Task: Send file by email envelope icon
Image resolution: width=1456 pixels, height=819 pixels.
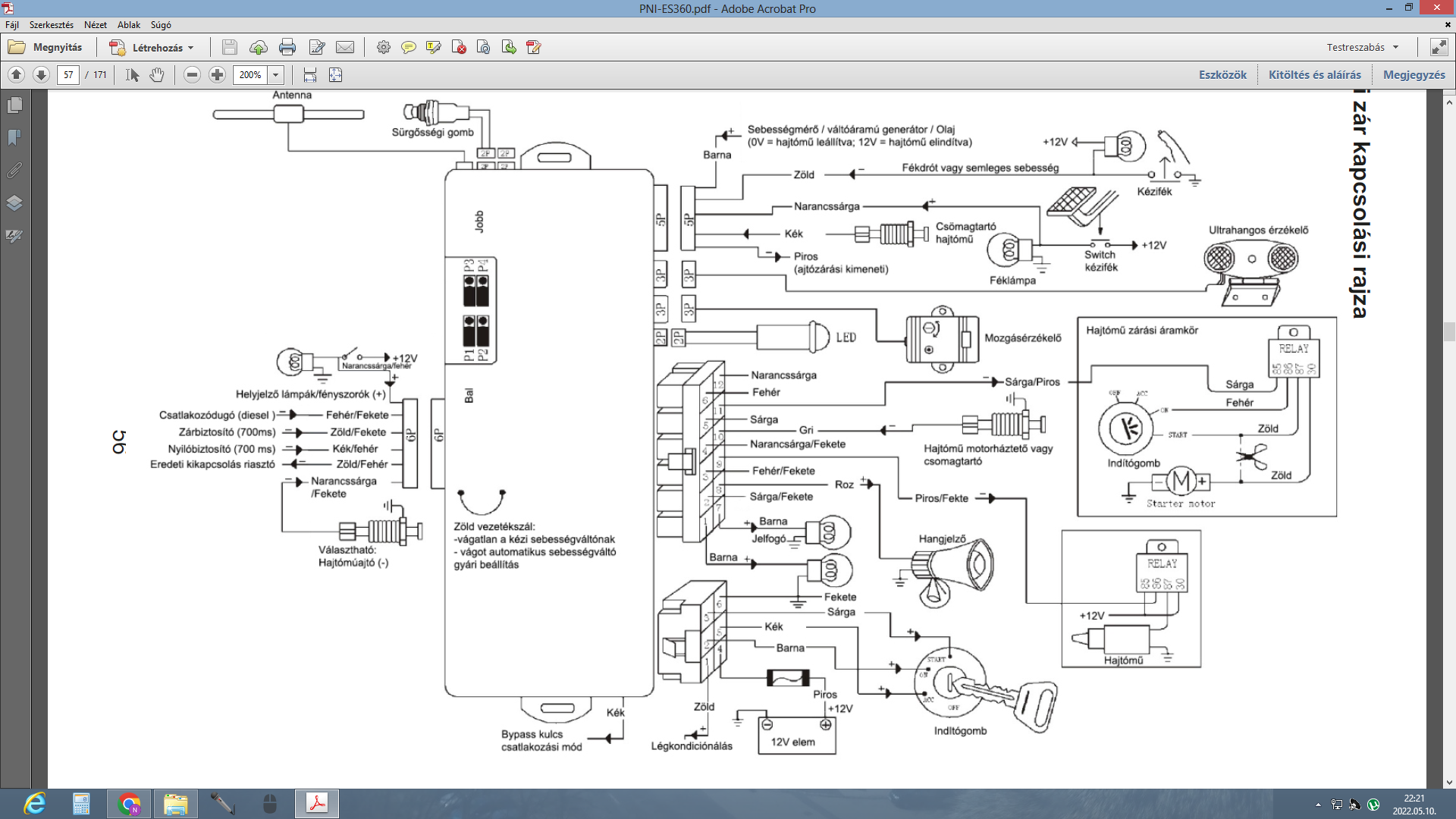Action: [345, 48]
